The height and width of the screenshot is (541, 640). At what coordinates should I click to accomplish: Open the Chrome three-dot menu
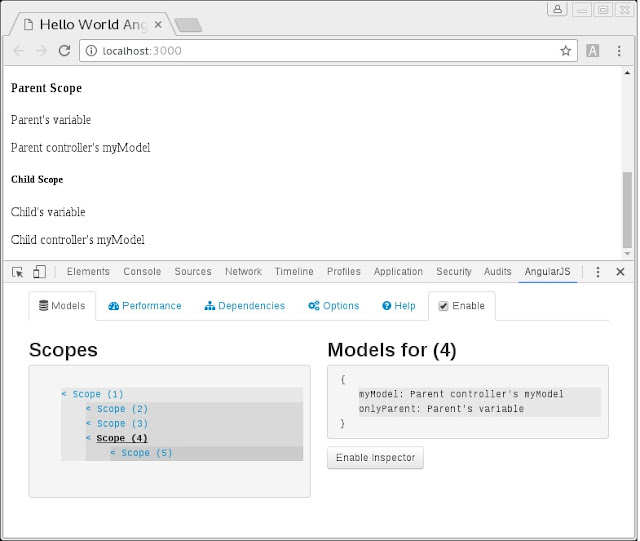[619, 50]
